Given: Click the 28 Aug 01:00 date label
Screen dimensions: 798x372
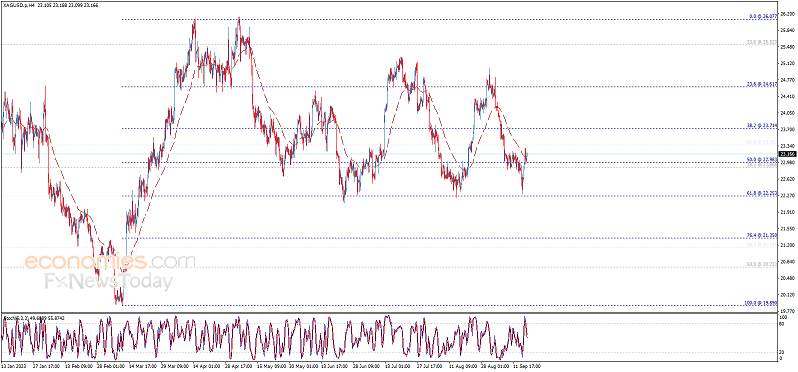Looking at the screenshot, I should click(x=494, y=365).
